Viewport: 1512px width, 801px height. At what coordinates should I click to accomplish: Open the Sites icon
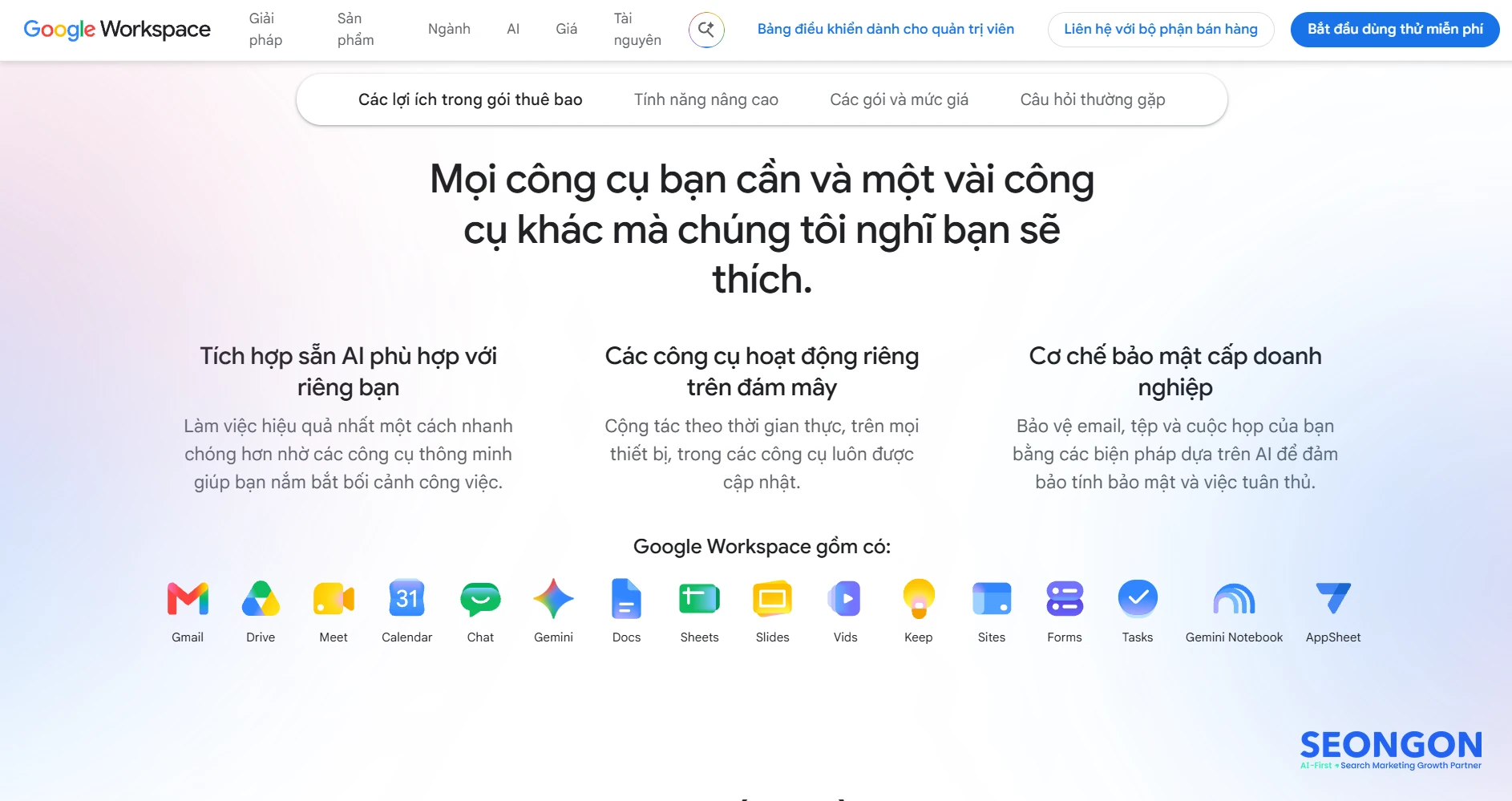pyautogui.click(x=992, y=599)
